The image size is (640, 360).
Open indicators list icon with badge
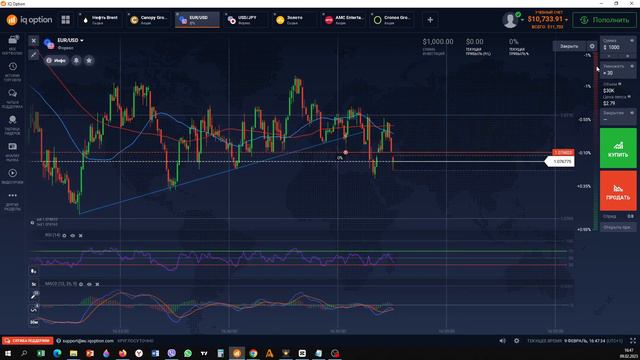tap(34, 309)
